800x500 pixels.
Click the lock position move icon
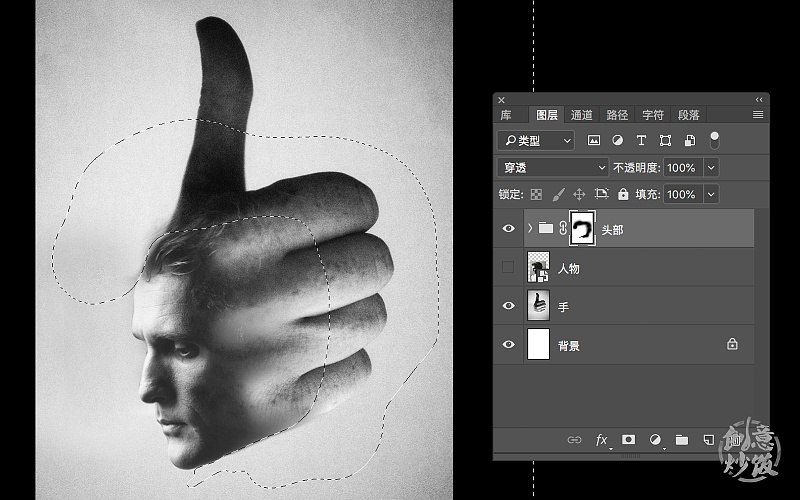[x=580, y=194]
